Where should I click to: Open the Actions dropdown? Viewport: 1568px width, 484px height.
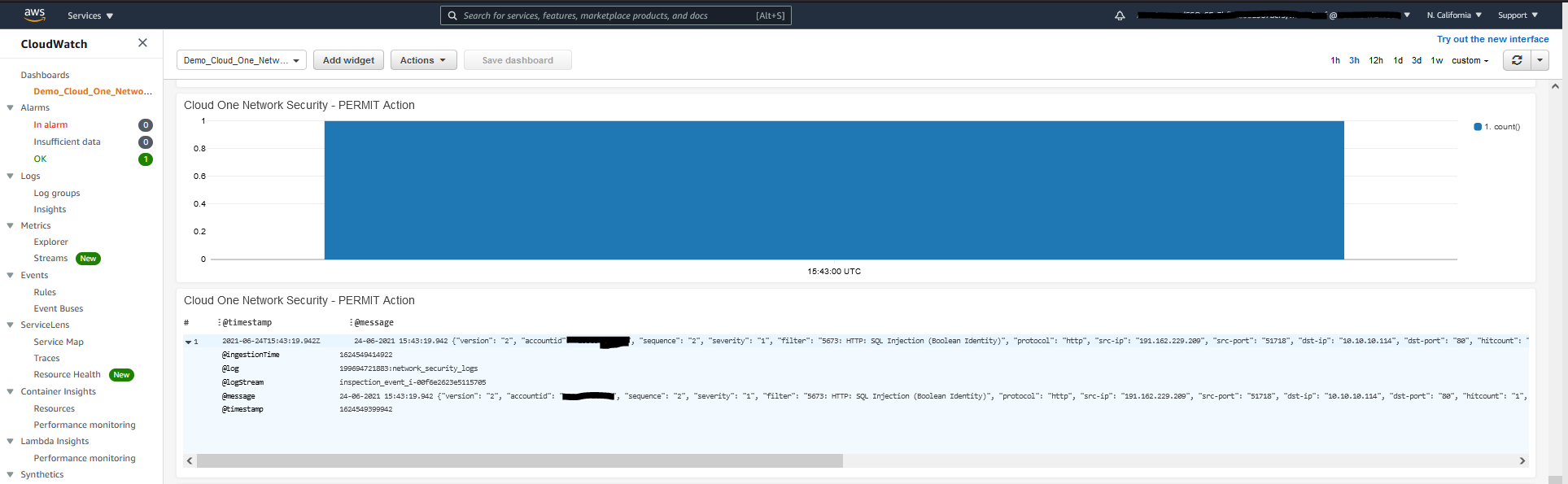pos(423,60)
